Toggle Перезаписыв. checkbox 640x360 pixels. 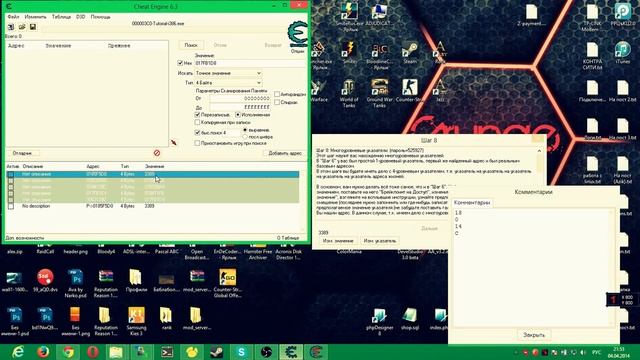198,115
